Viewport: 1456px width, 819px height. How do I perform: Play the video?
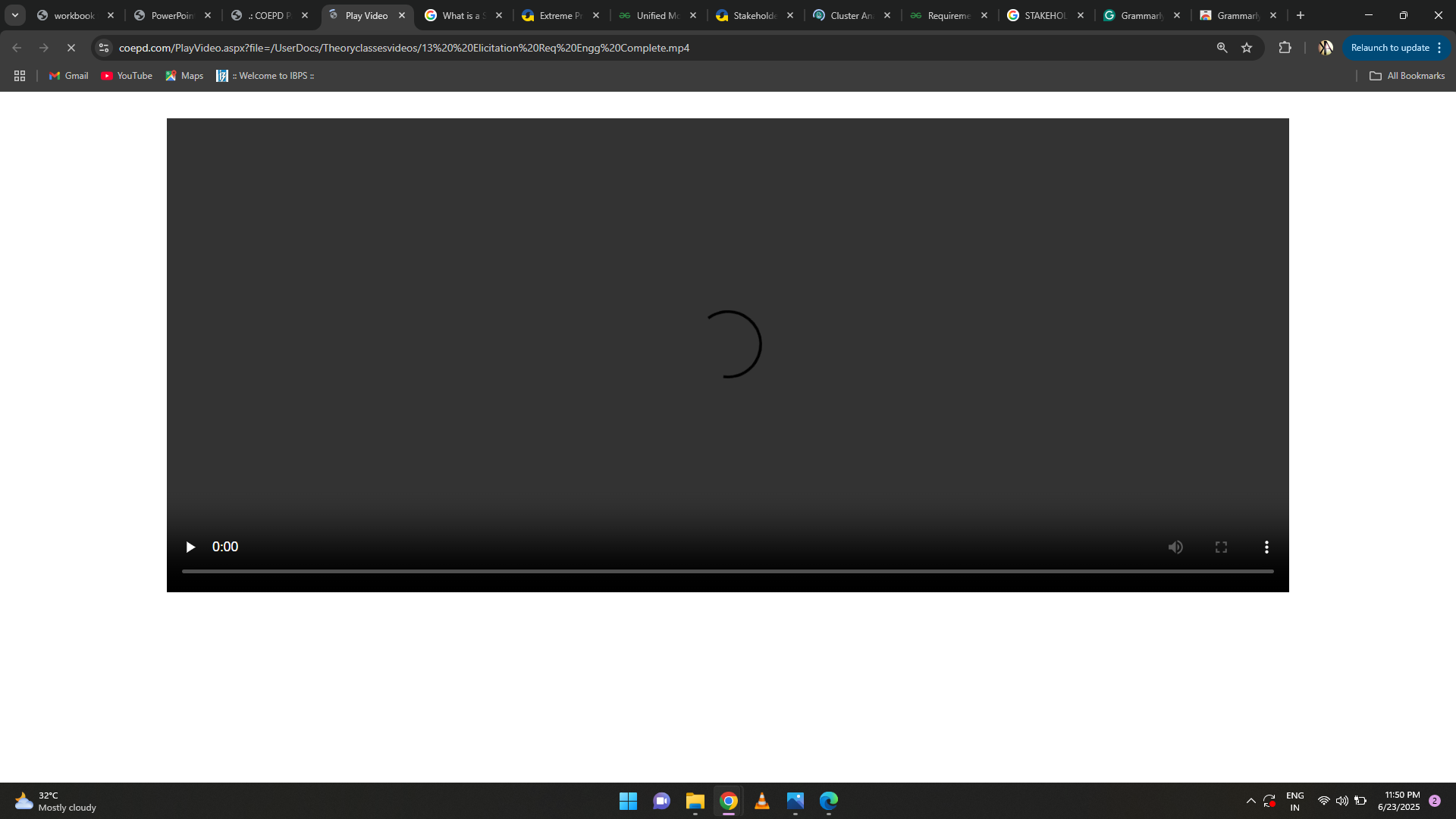click(x=190, y=547)
